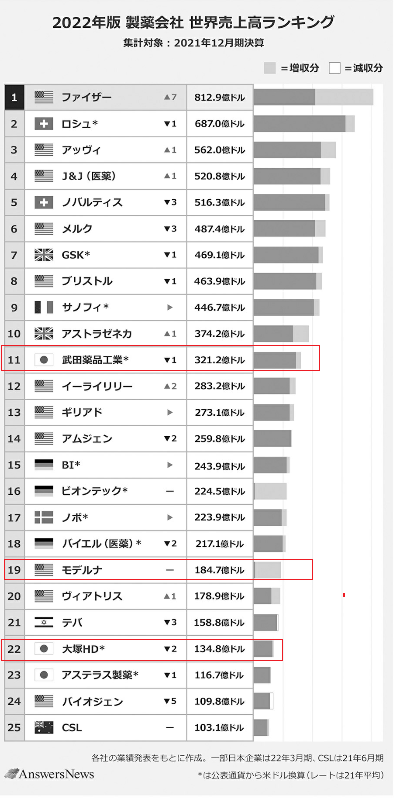
Task: Click the Australian flag next to CSL
Action: click(44, 728)
